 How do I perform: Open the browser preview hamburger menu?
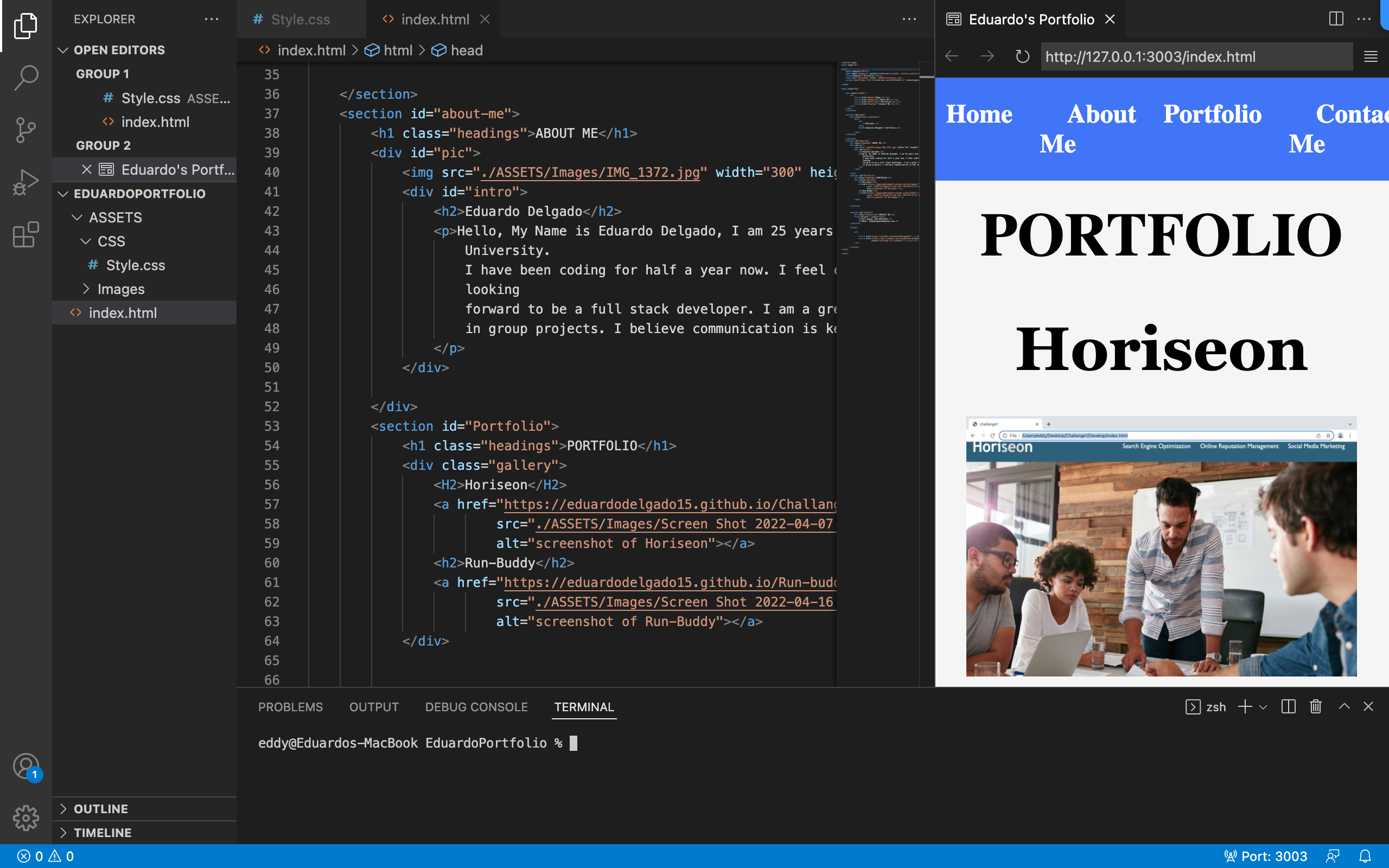pos(1371,56)
